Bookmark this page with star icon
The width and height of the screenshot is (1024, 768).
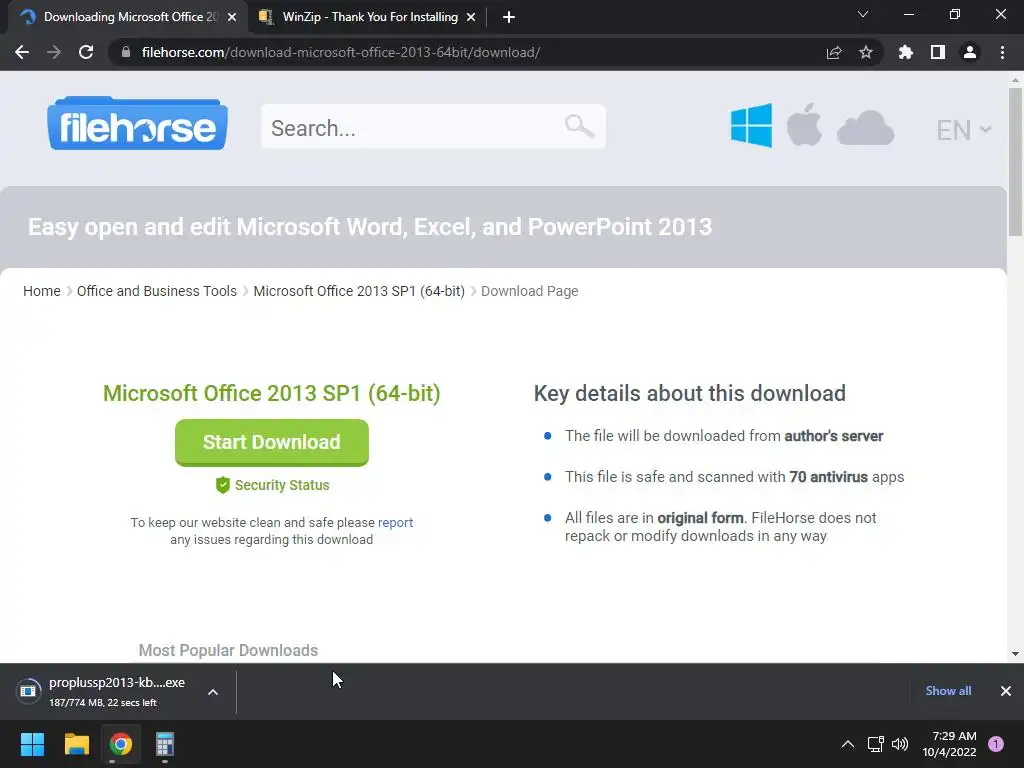point(866,52)
